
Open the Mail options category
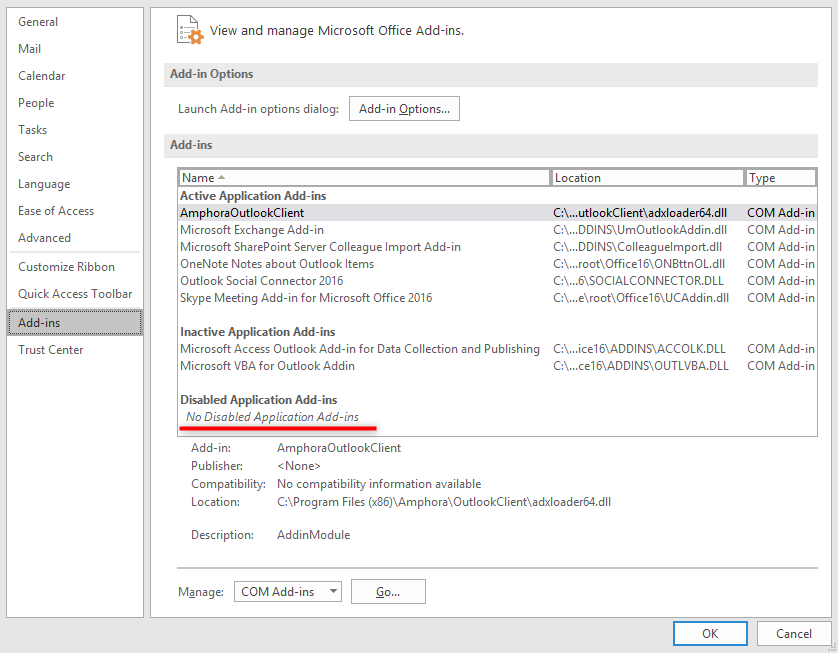[29, 49]
